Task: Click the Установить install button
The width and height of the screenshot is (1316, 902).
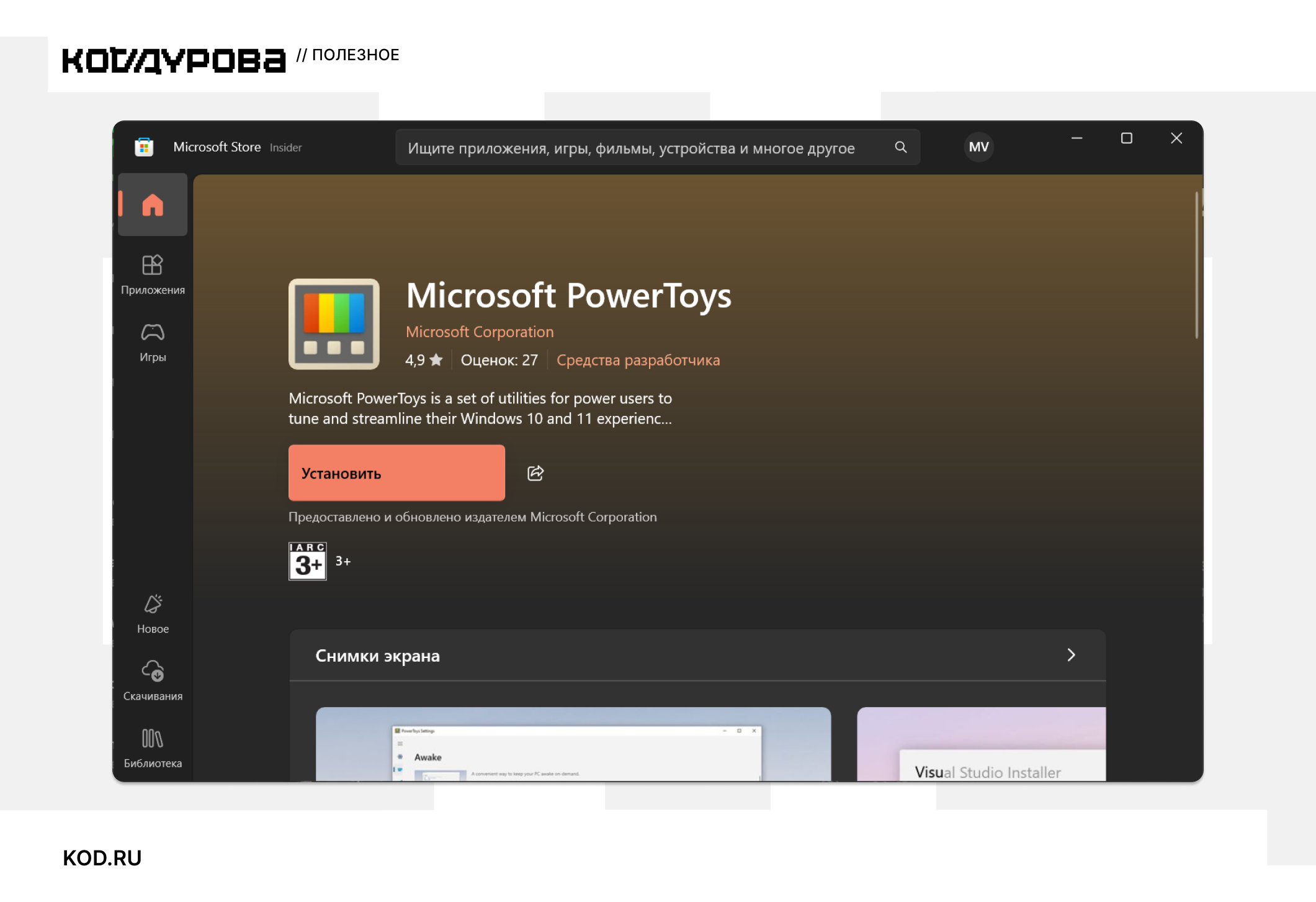Action: pos(396,473)
